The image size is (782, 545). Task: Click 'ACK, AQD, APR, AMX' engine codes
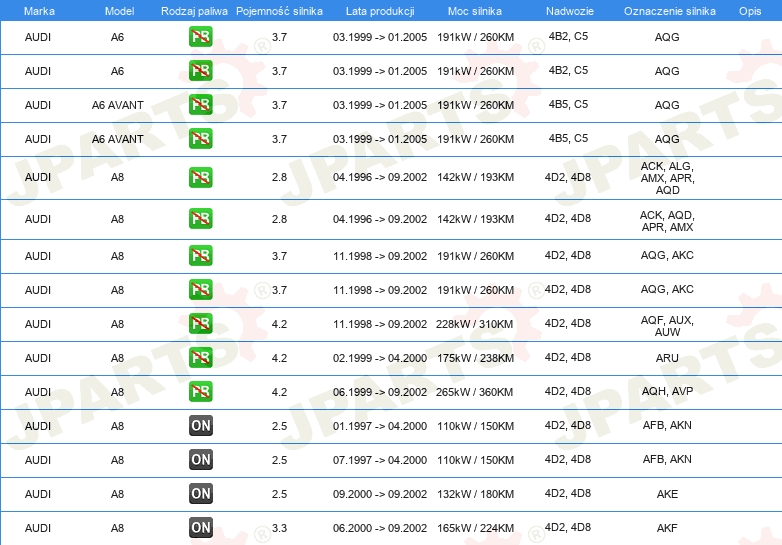[667, 221]
